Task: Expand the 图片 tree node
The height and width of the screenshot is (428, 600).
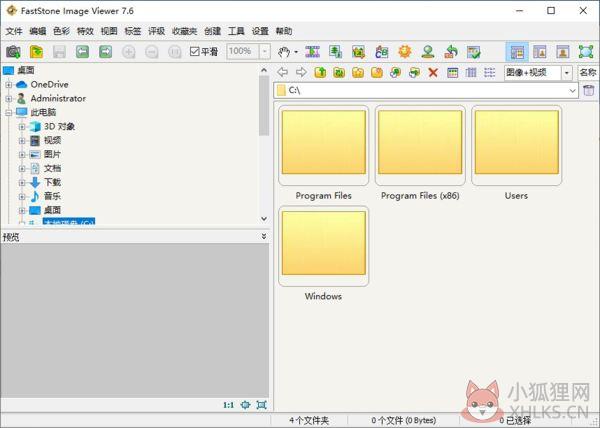Action: pos(22,155)
